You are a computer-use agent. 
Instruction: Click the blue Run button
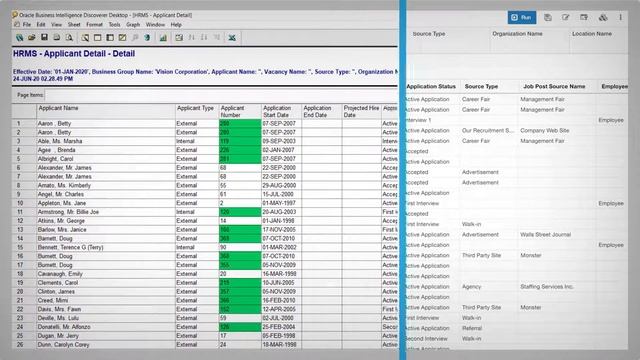click(x=522, y=18)
